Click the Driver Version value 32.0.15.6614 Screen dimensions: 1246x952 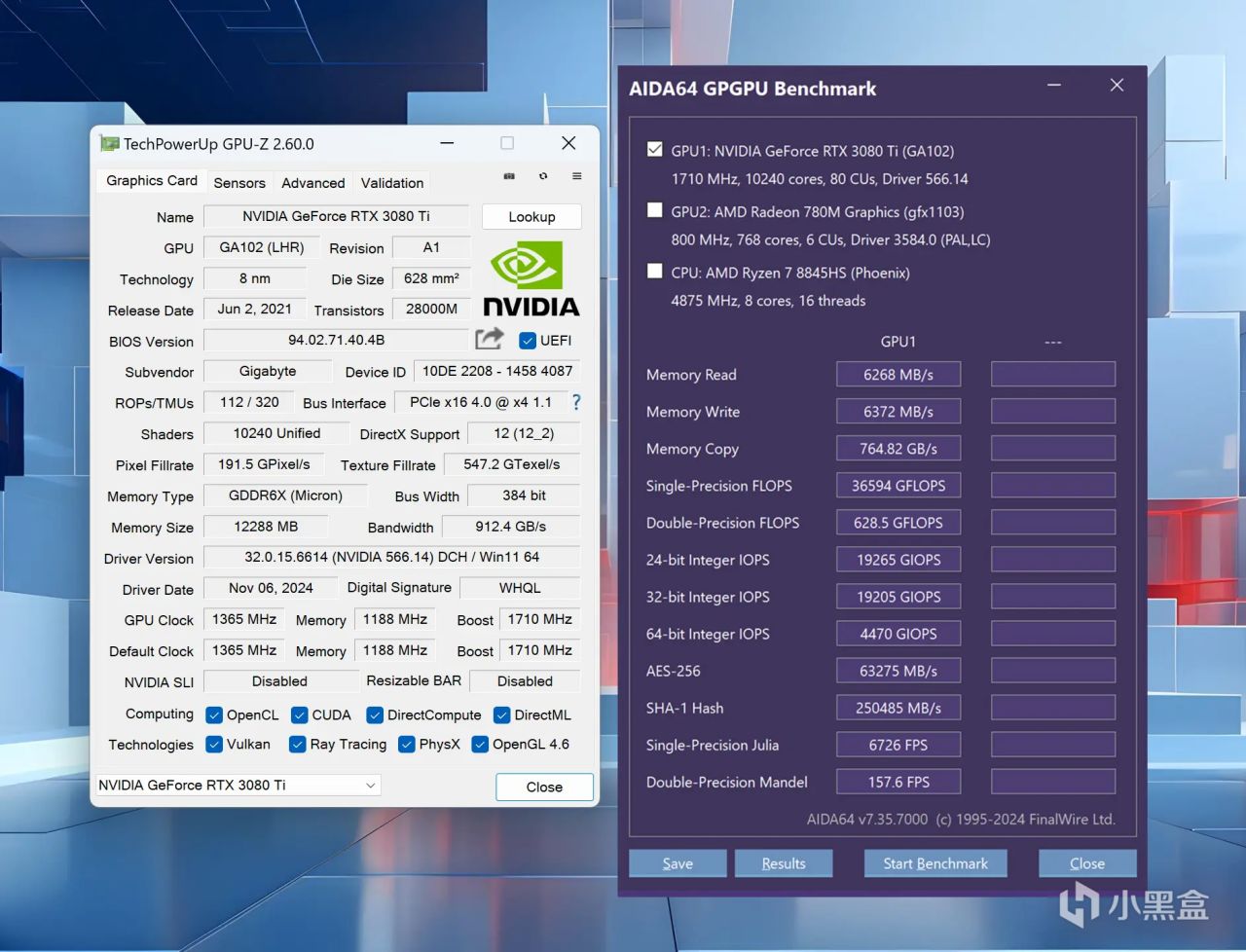click(x=391, y=557)
